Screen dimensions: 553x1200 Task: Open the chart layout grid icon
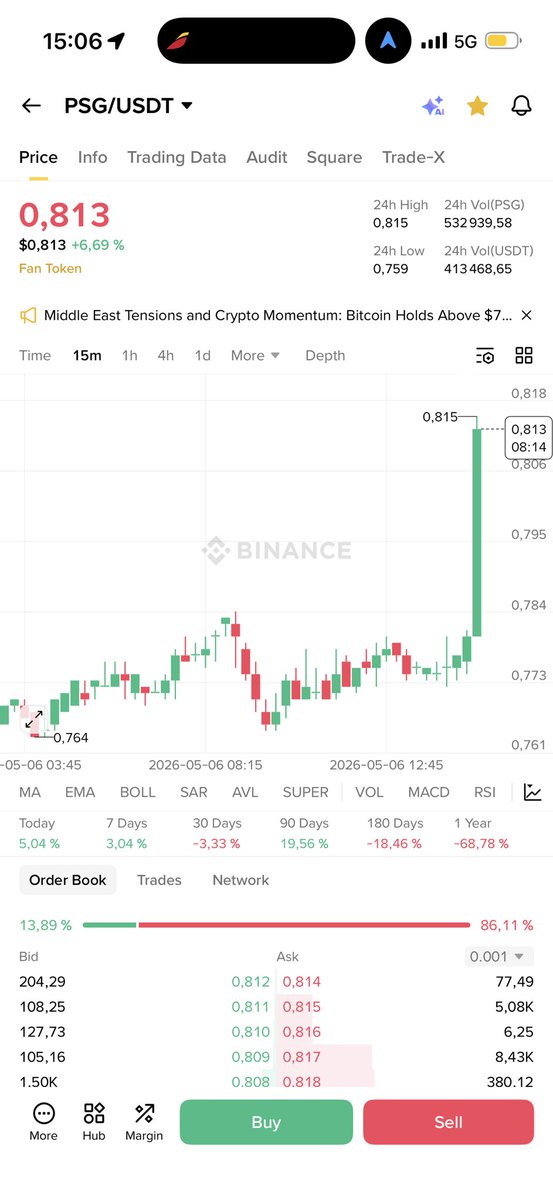point(524,355)
